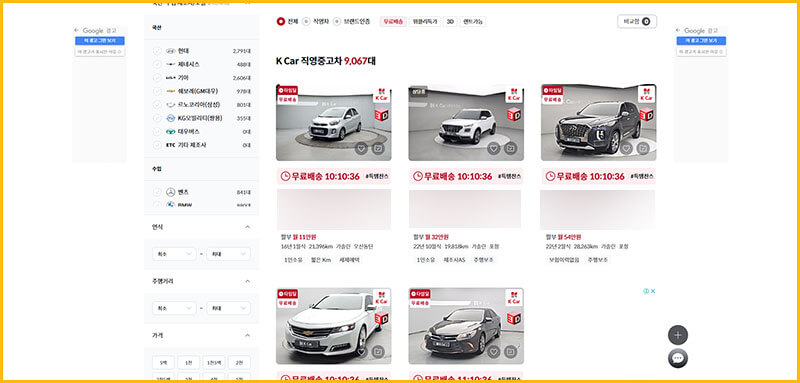Screen dimensions: 800x383
Task: Click the Hyundai logo in brand list
Action: (x=170, y=51)
